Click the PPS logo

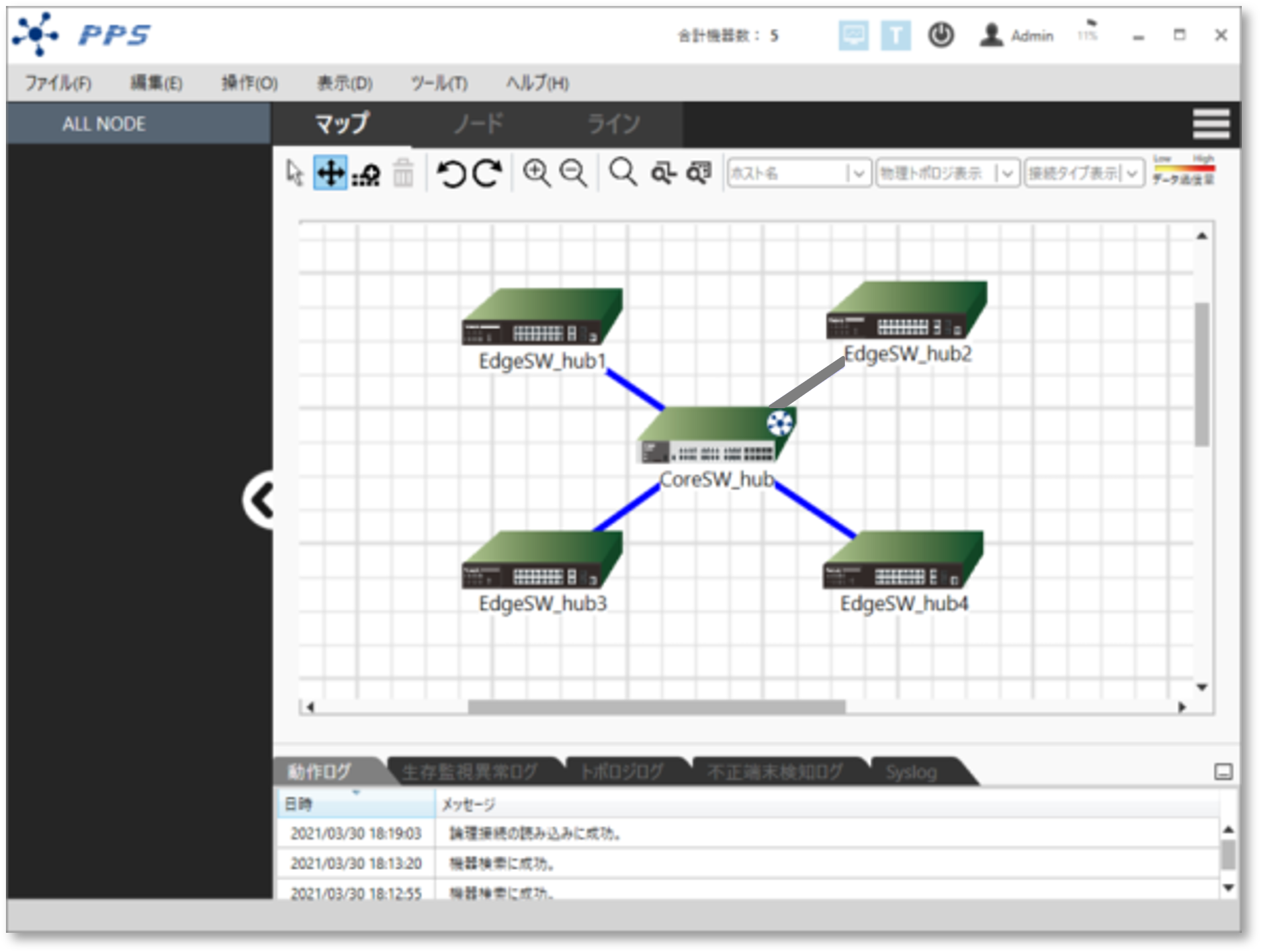point(82,34)
